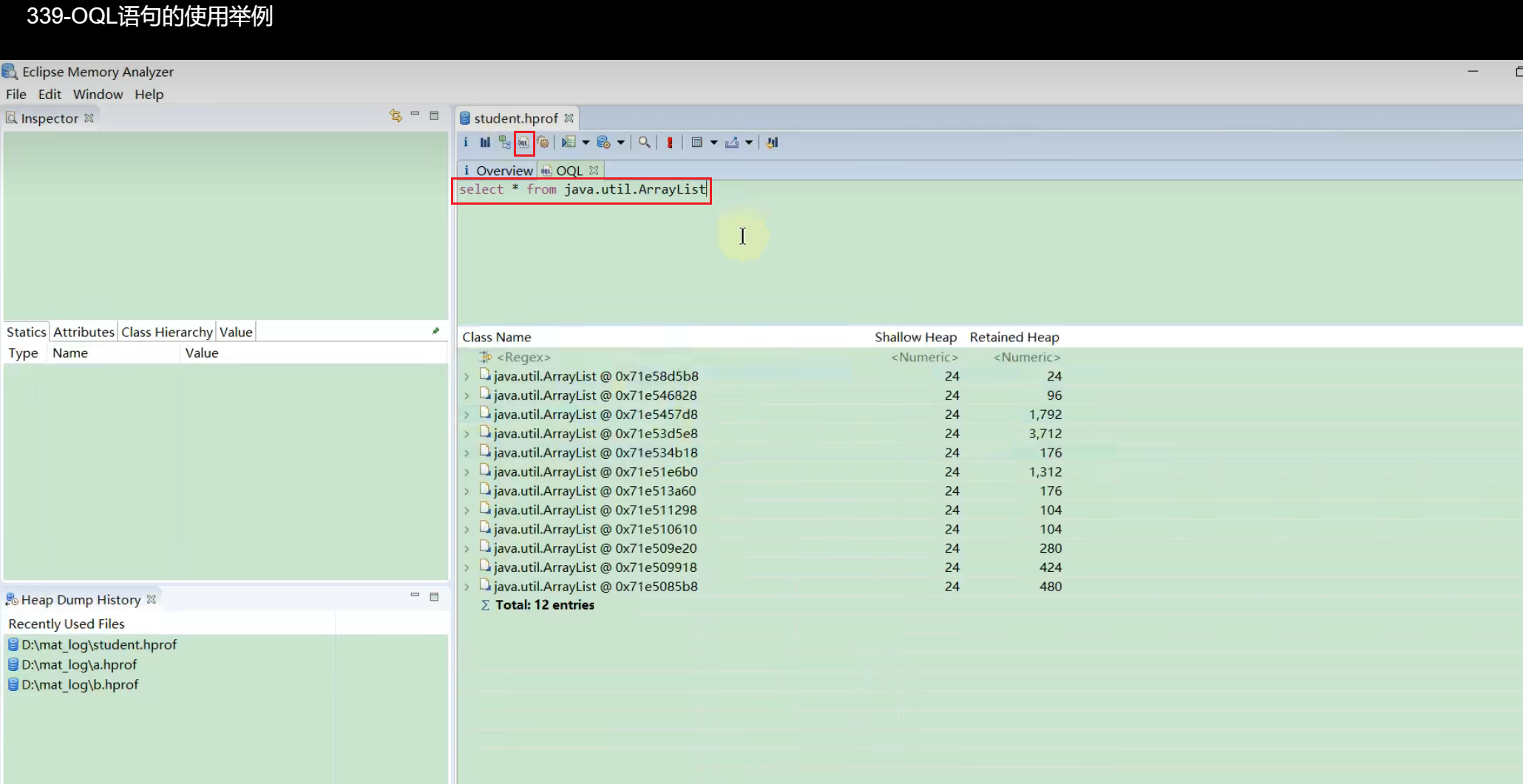Click the Shallow Heap <Numeric> filter field

pos(924,357)
